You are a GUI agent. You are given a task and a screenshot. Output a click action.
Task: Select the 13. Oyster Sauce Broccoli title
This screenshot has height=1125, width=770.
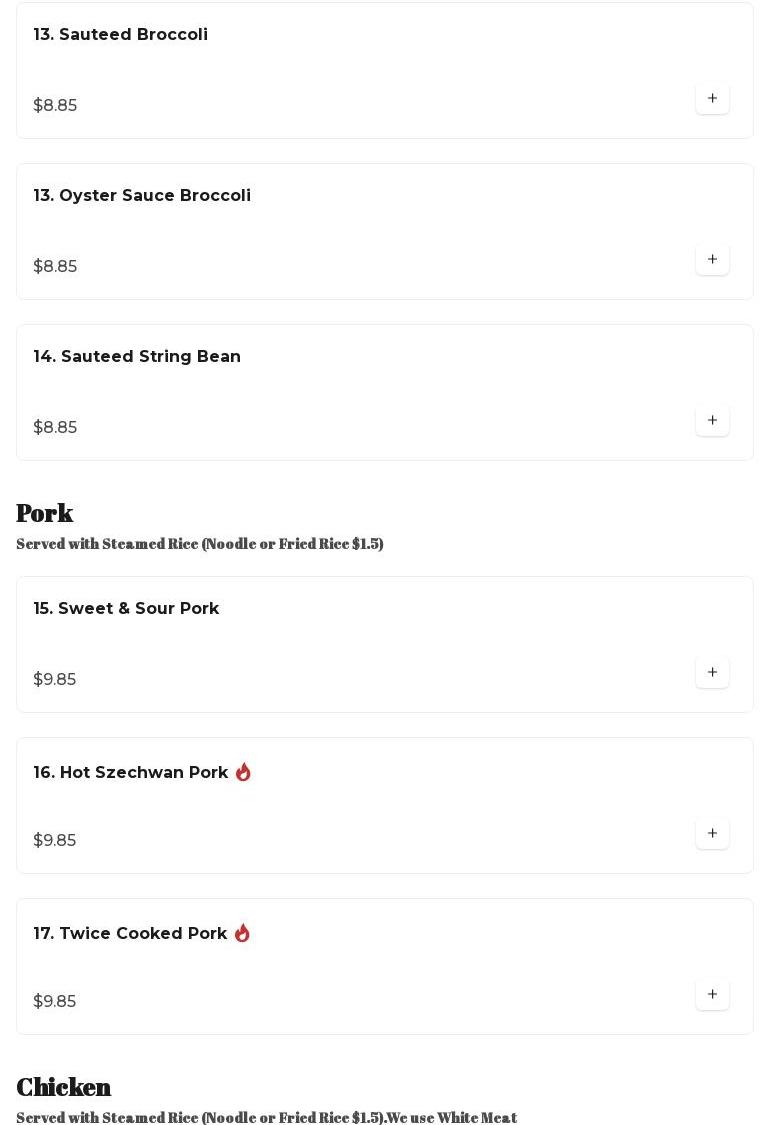[142, 196]
